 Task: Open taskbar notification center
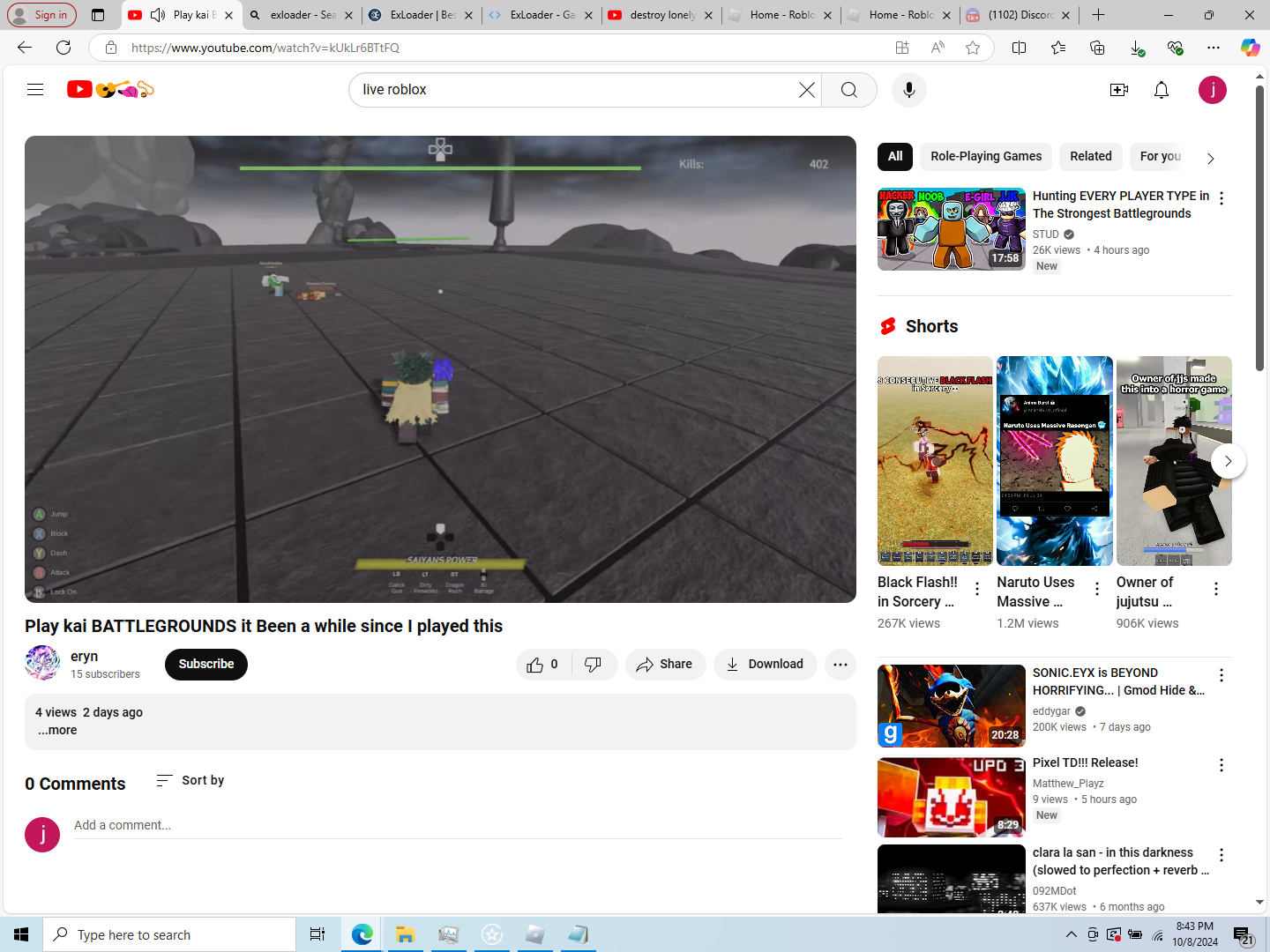1243,935
